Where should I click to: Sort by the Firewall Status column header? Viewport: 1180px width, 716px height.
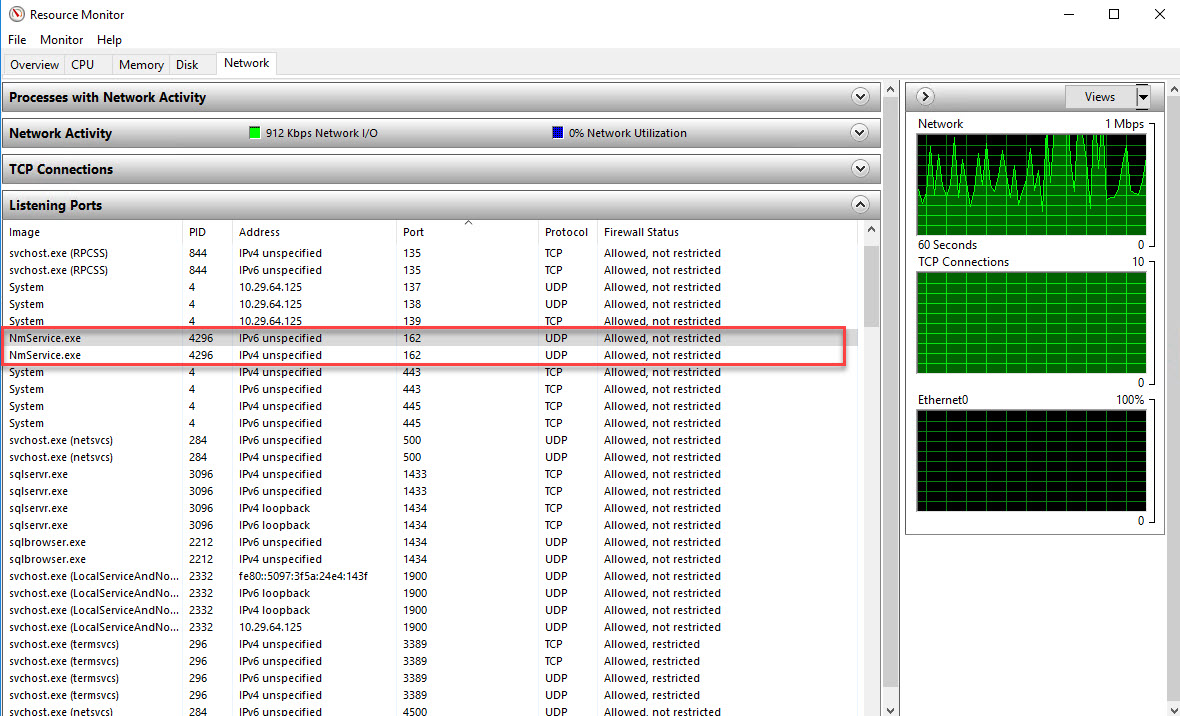coord(727,232)
